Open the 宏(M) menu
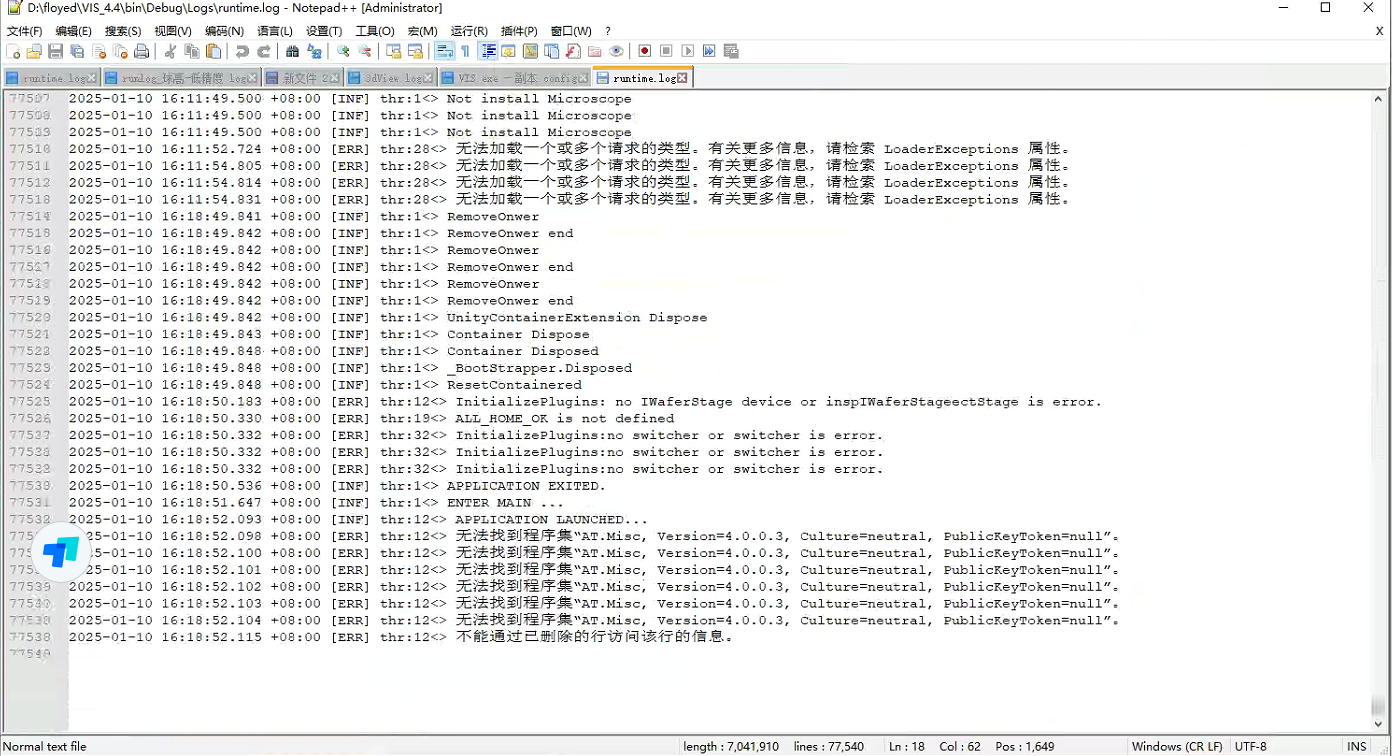 tap(422, 31)
